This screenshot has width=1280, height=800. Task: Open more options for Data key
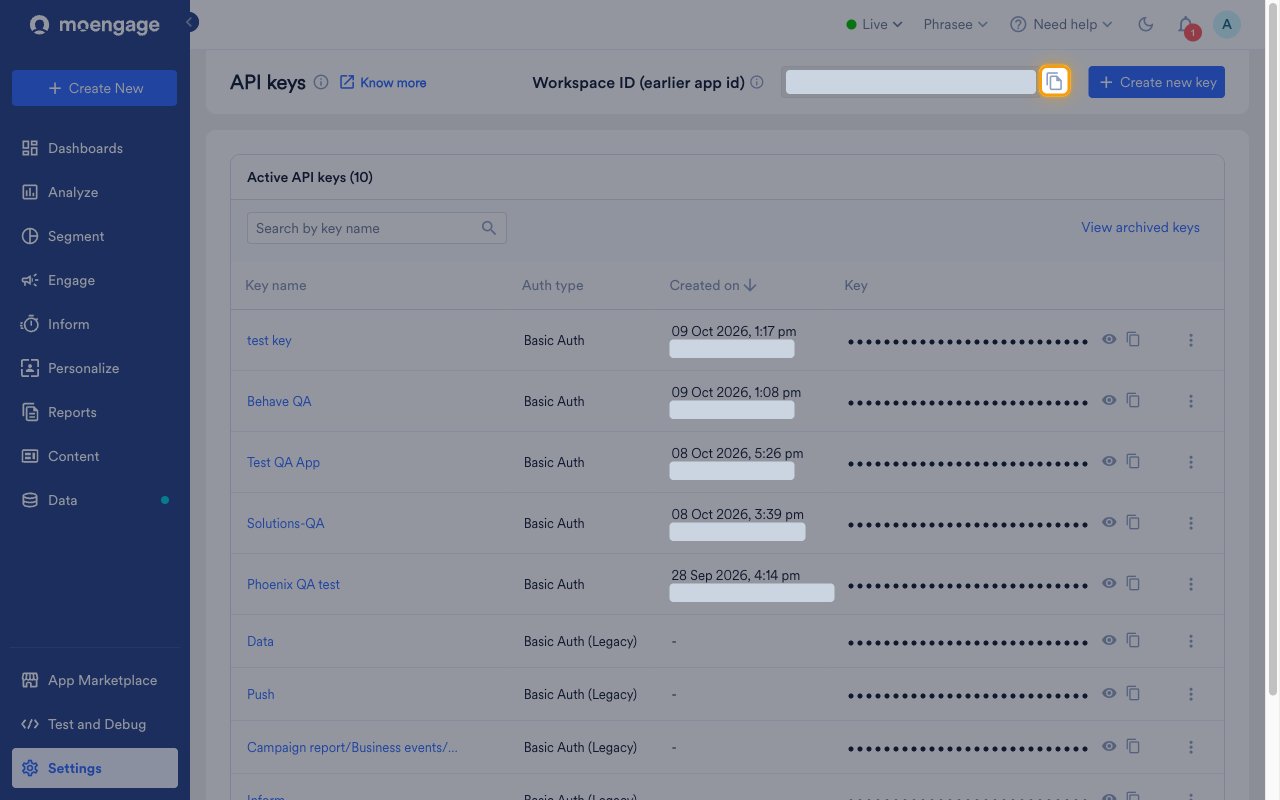1191,641
